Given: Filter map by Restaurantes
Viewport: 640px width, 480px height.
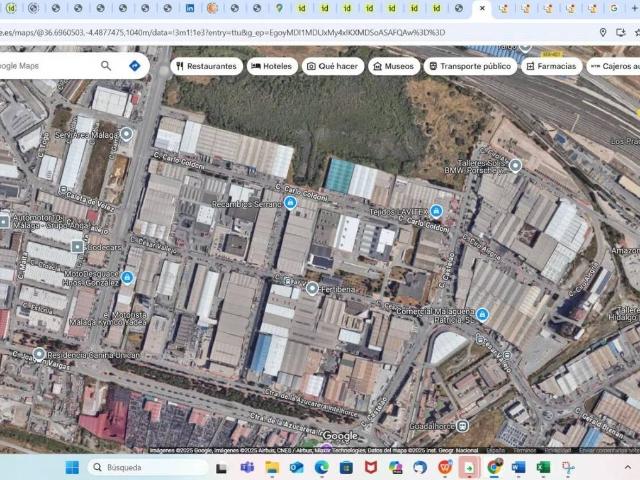Looking at the screenshot, I should [x=206, y=67].
